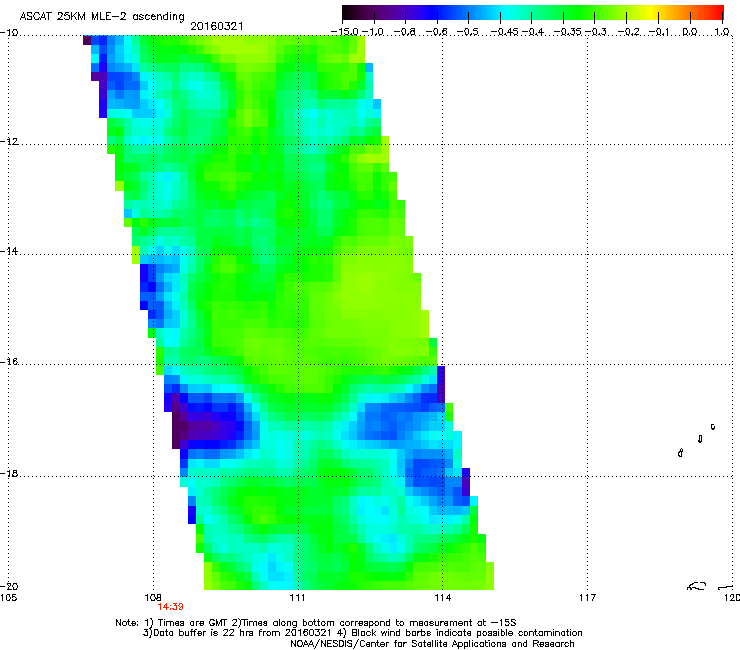Click the text 'Black wind barbs indicate possible contamination'
This screenshot has width=740, height=650.
(467, 633)
